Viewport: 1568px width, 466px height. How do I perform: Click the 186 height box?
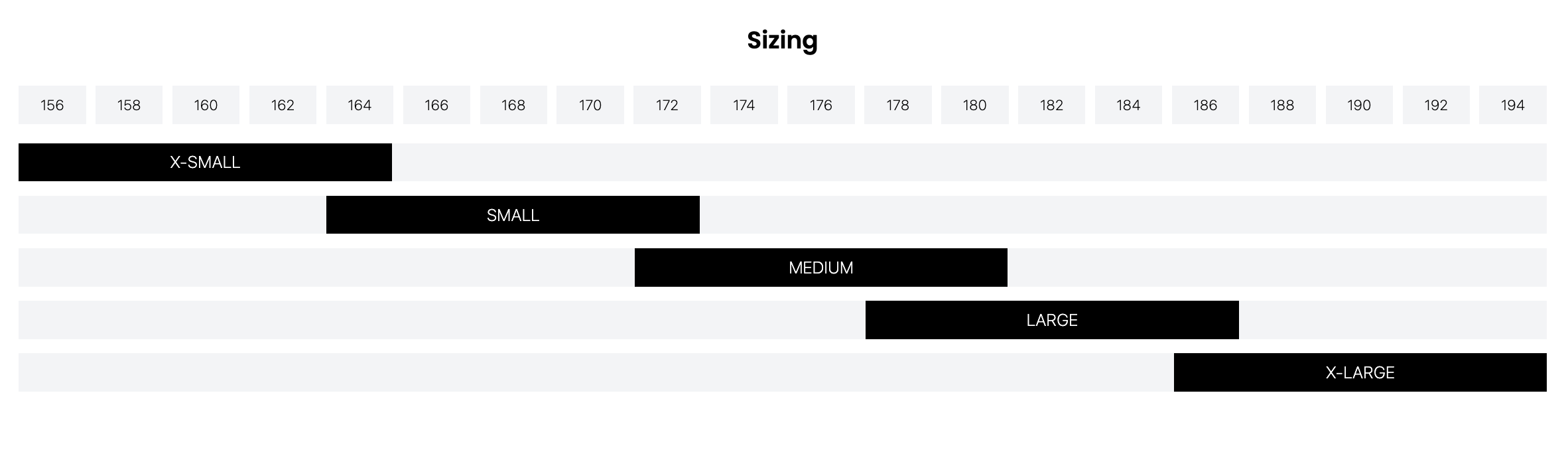pyautogui.click(x=1205, y=105)
